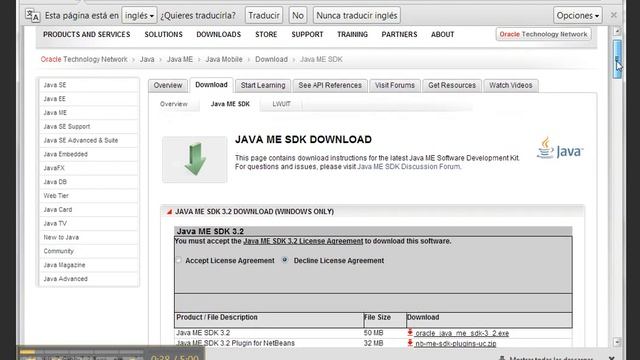
Task: Click the scrollbar up arrow
Action: coord(617,31)
